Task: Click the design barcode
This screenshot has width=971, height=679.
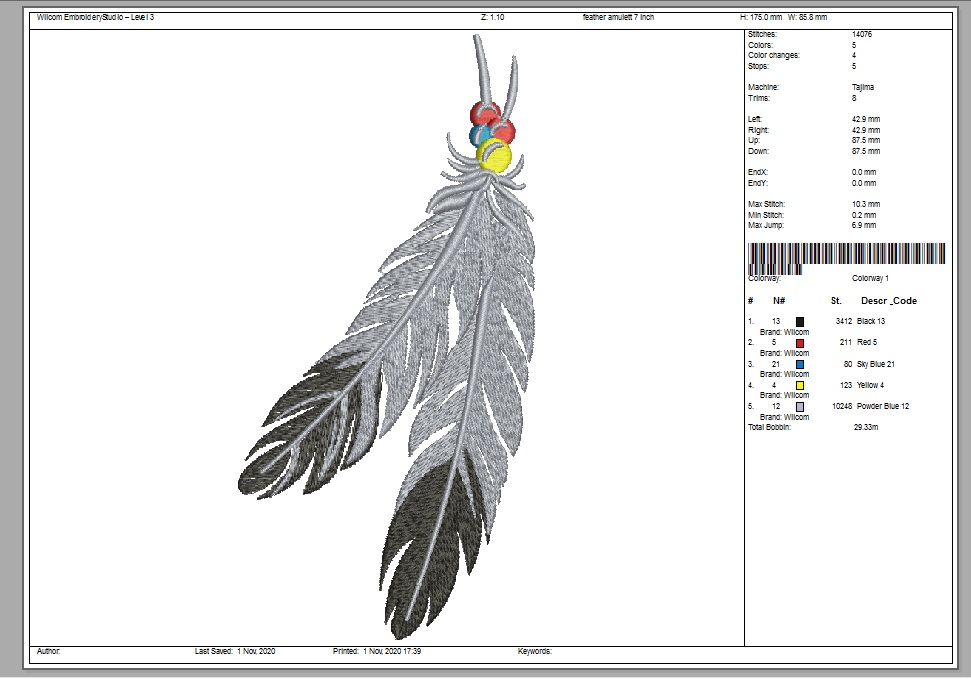Action: pos(846,256)
